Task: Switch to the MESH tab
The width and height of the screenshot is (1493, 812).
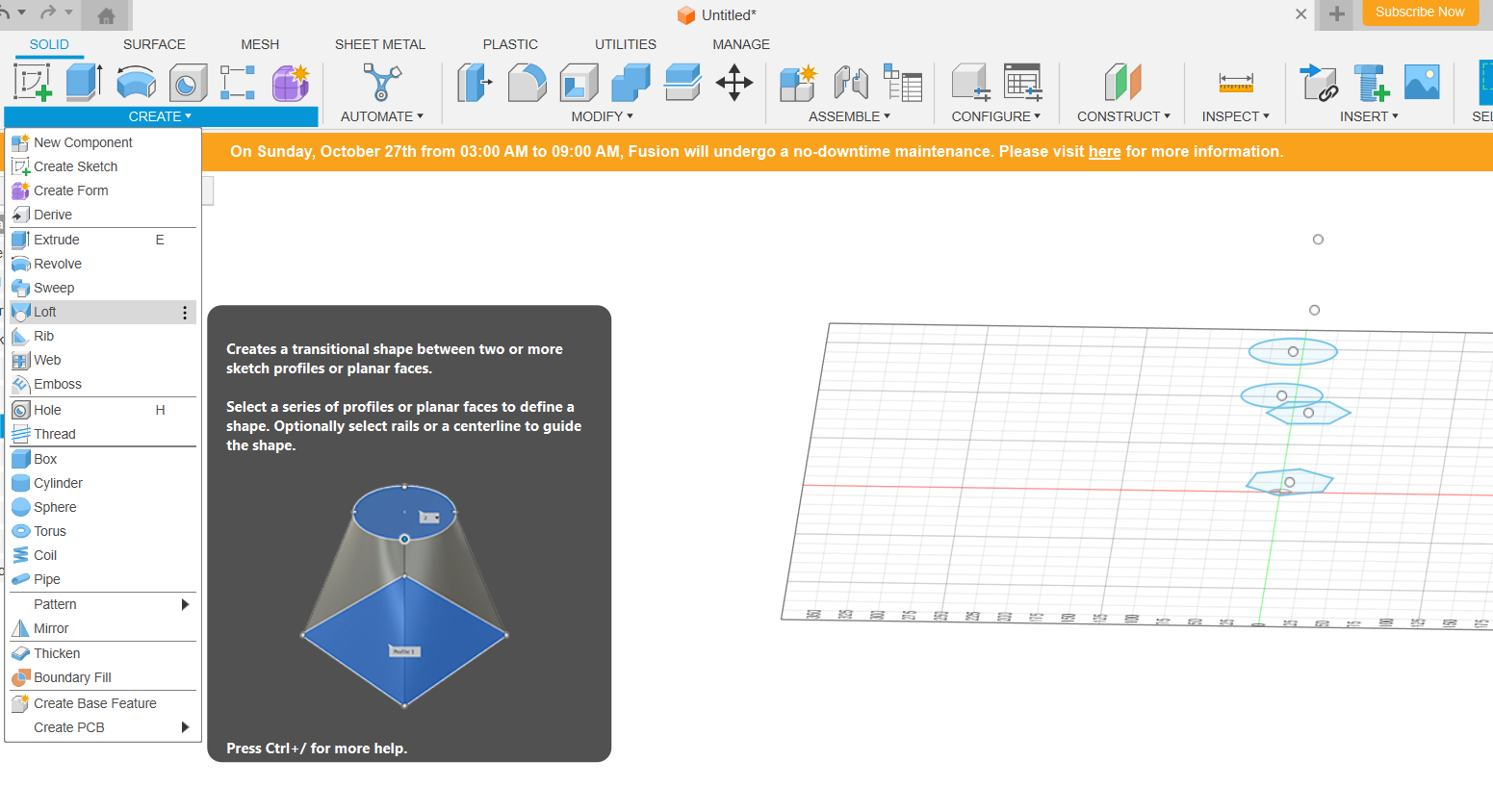Action: [260, 44]
